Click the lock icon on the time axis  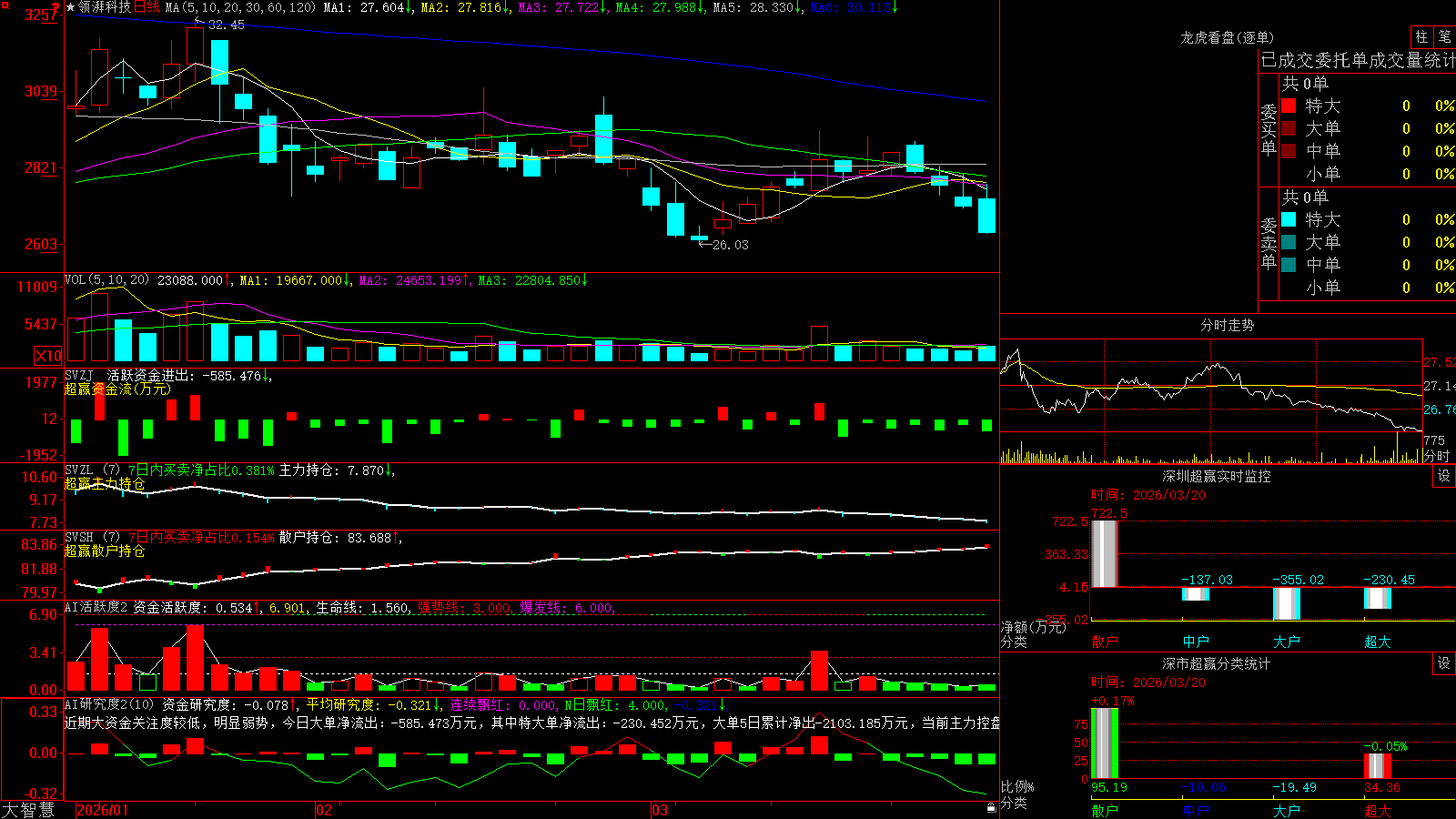991,807
